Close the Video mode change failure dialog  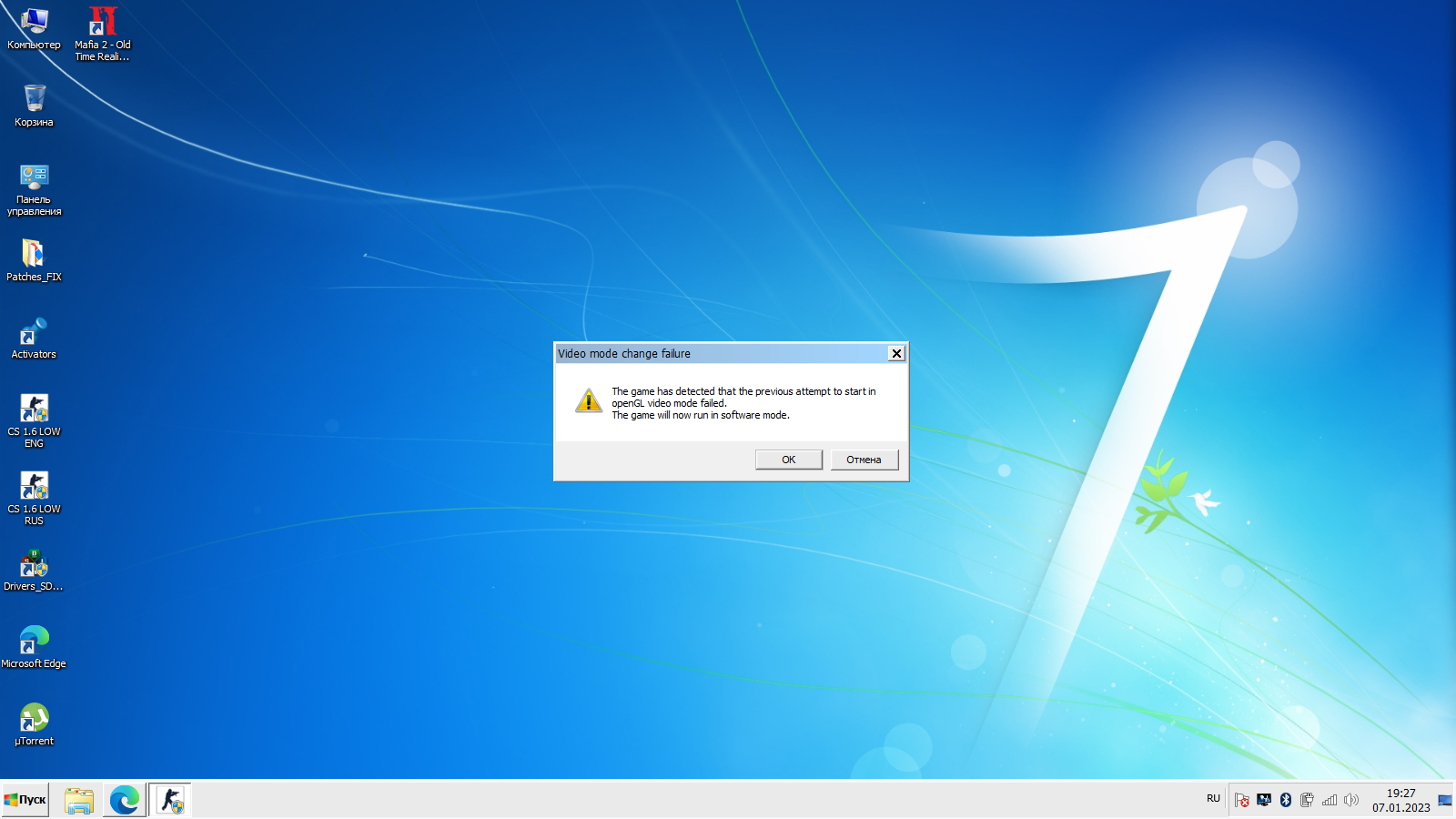[x=896, y=353]
